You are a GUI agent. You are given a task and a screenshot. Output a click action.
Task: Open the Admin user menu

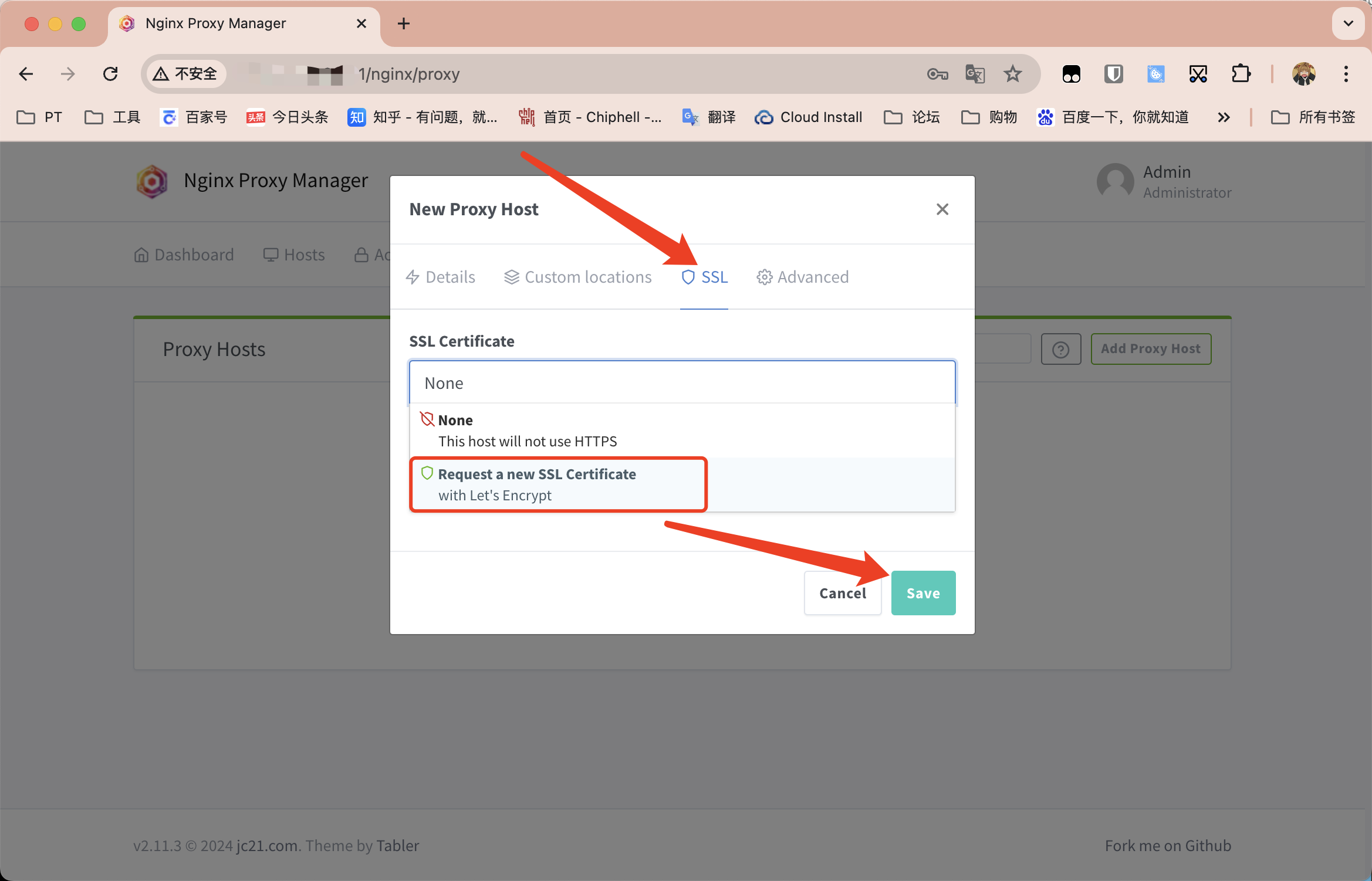tap(1164, 181)
